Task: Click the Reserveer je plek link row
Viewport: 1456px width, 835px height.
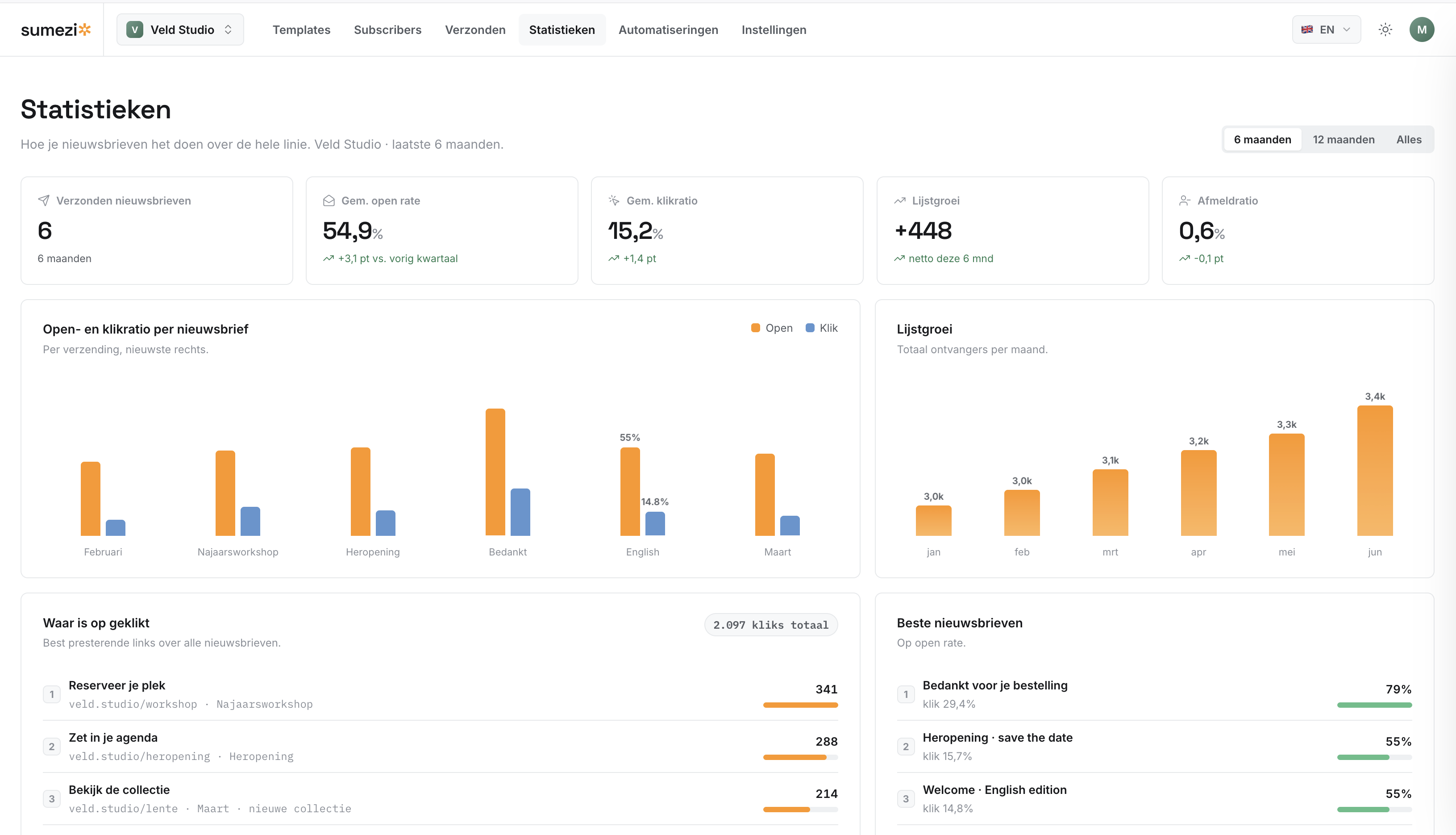Action: click(x=440, y=694)
